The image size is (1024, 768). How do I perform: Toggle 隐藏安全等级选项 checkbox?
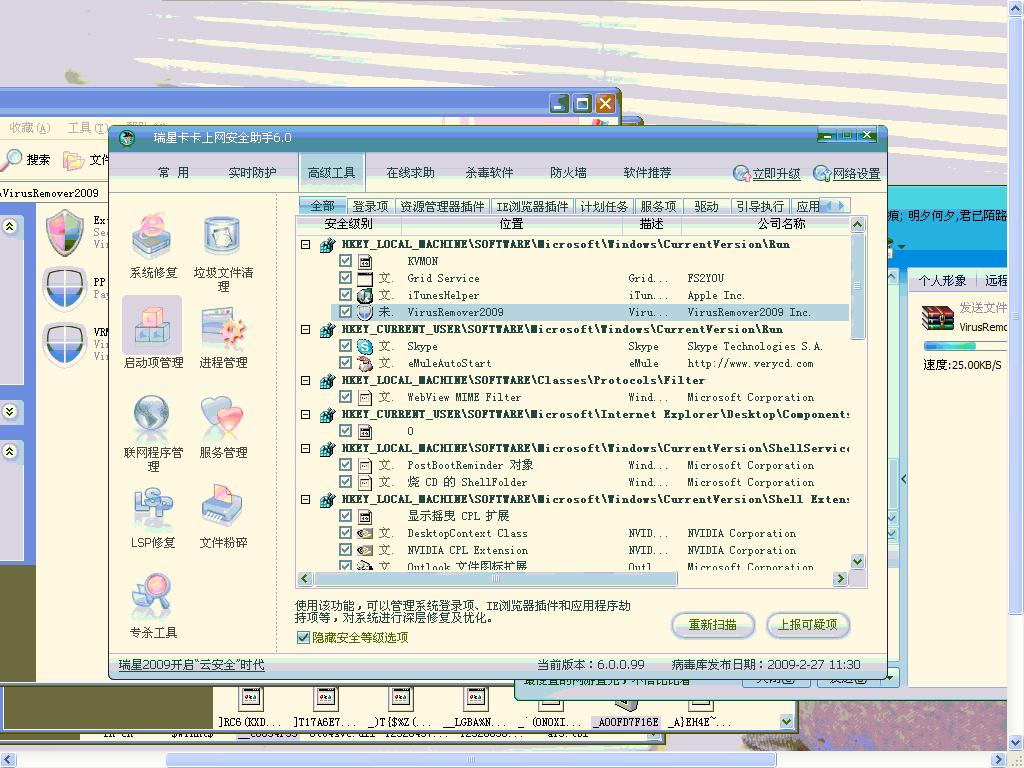(303, 637)
